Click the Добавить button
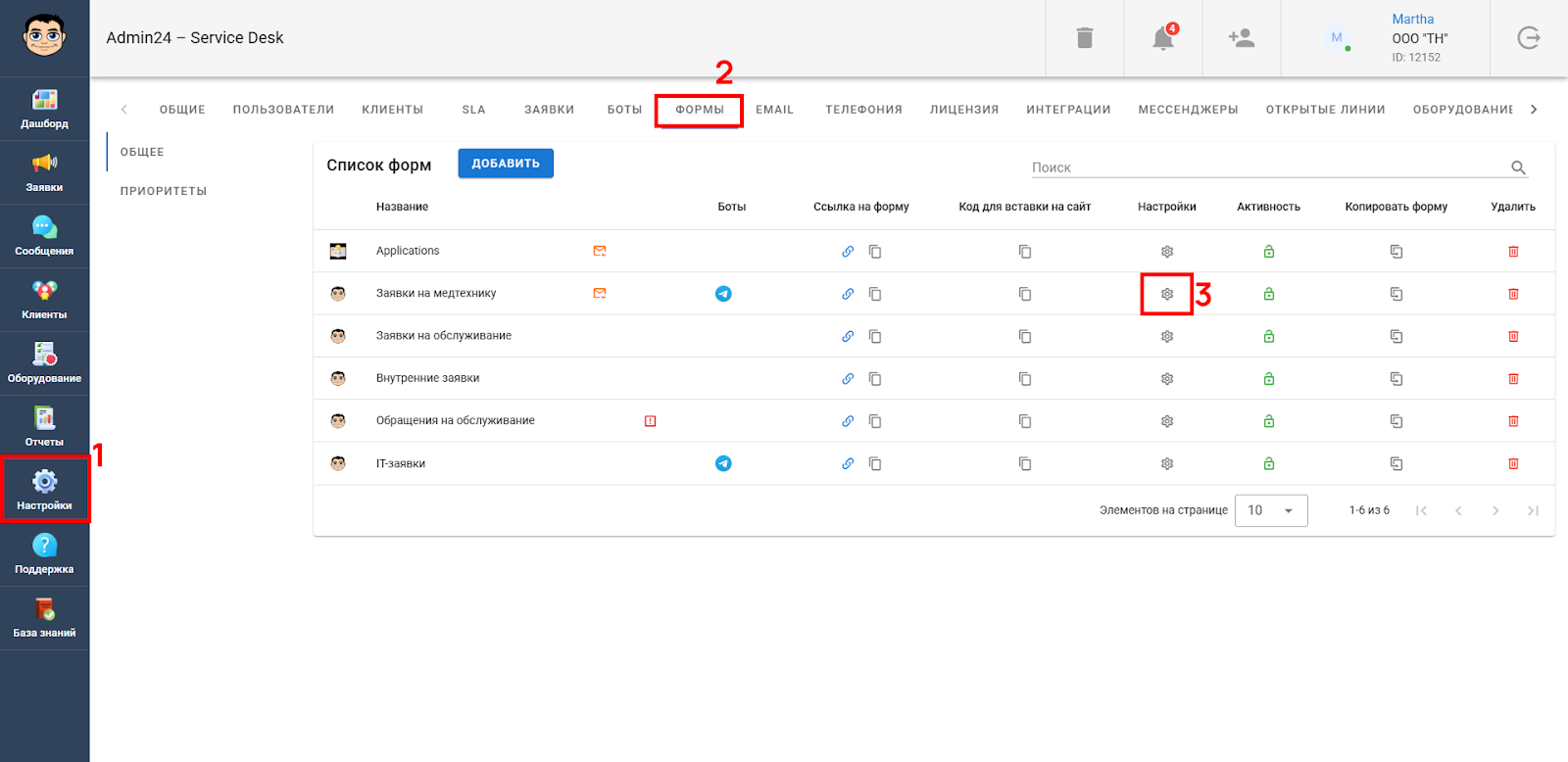 point(506,164)
